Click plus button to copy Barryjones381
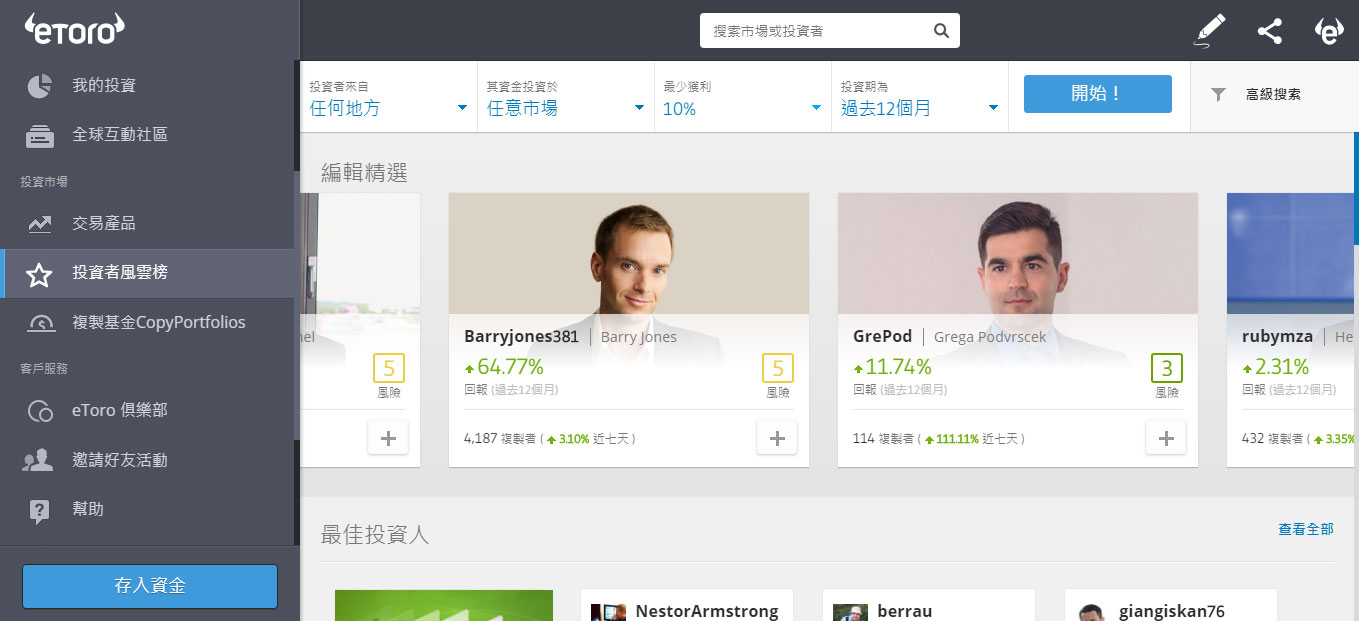 point(776,437)
